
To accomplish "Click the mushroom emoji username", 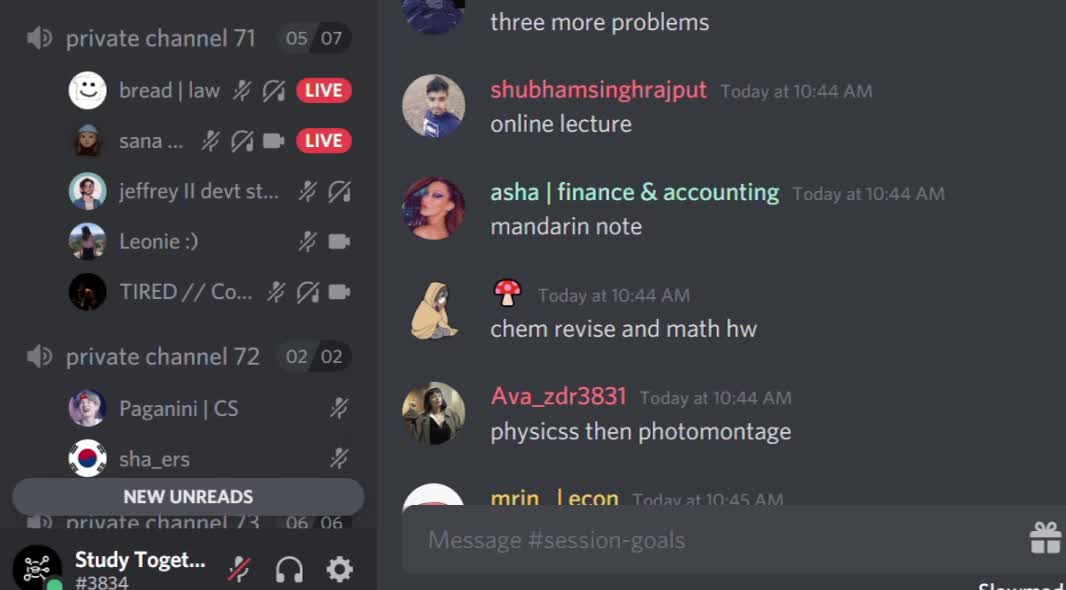I will click(x=507, y=293).
